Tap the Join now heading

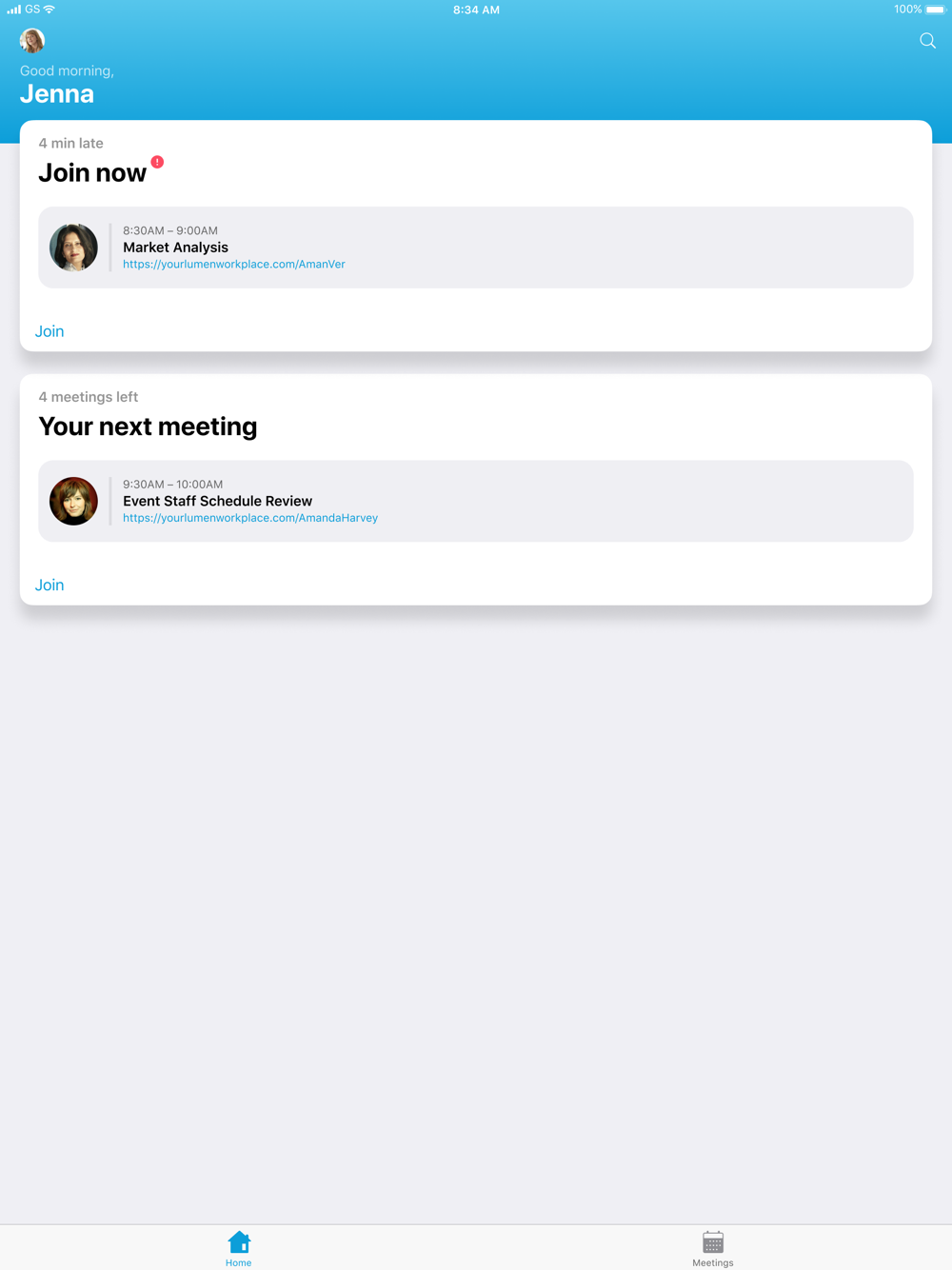pyautogui.click(x=92, y=173)
